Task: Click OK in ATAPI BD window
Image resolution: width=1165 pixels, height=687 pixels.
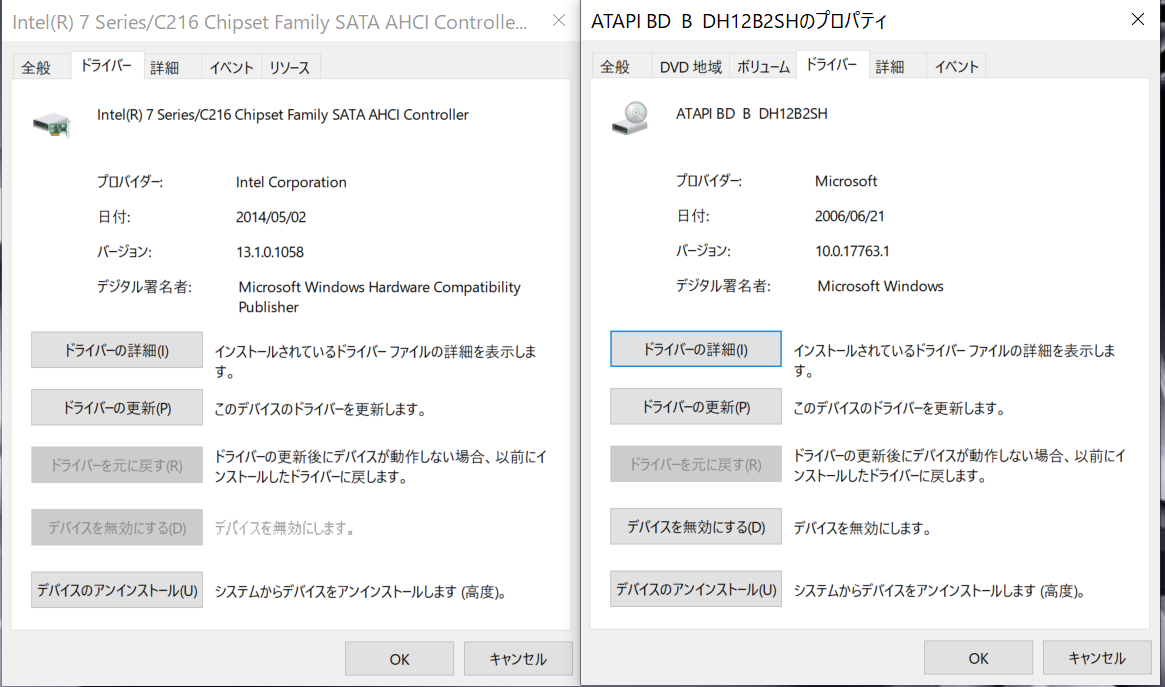Action: (x=979, y=658)
